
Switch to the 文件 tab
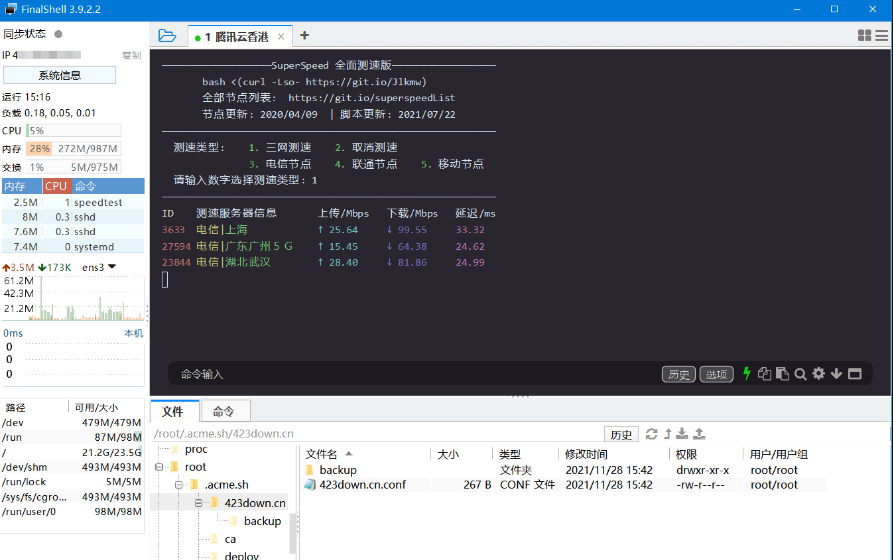click(x=173, y=411)
